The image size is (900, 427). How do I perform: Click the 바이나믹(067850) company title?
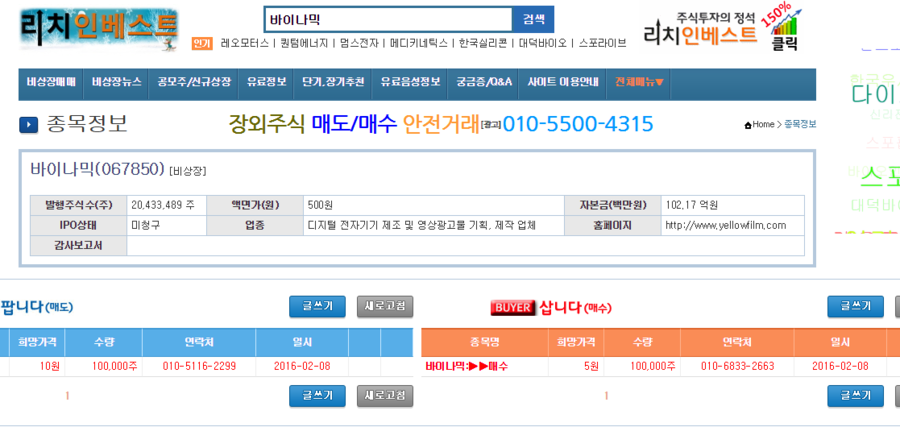pos(98,169)
